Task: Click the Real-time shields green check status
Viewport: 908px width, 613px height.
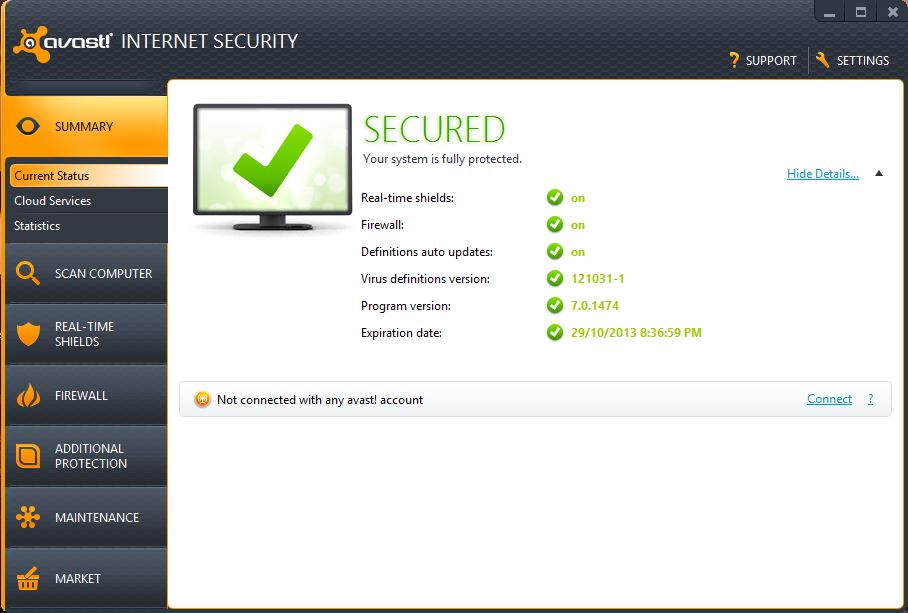Action: [x=555, y=197]
